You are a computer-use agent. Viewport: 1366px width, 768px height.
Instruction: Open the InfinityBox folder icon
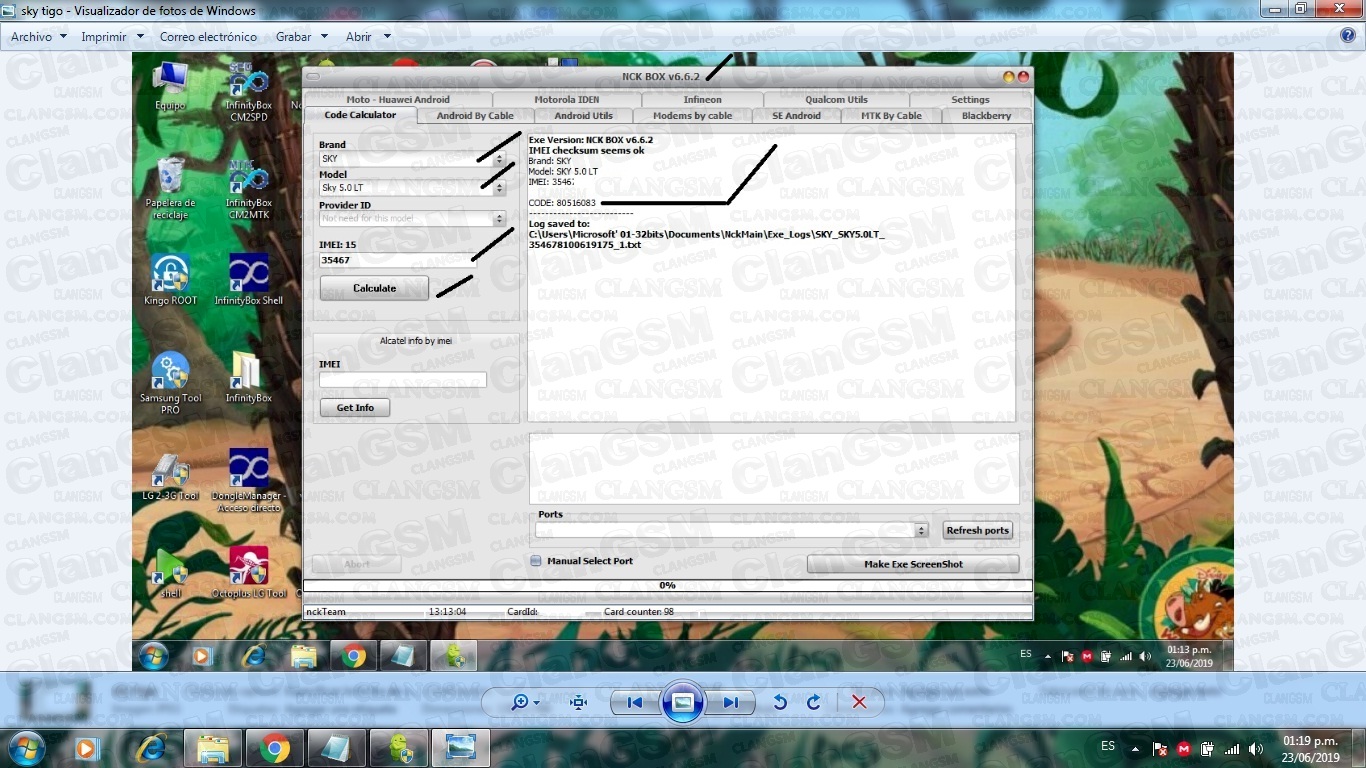(249, 377)
